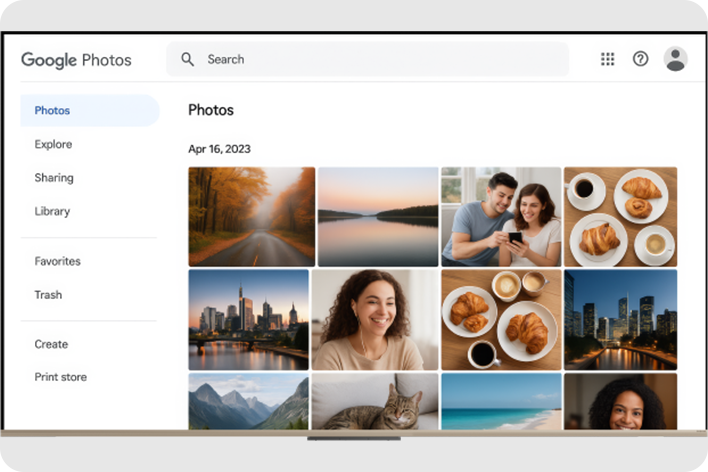Open the Google apps grid icon

click(x=607, y=59)
